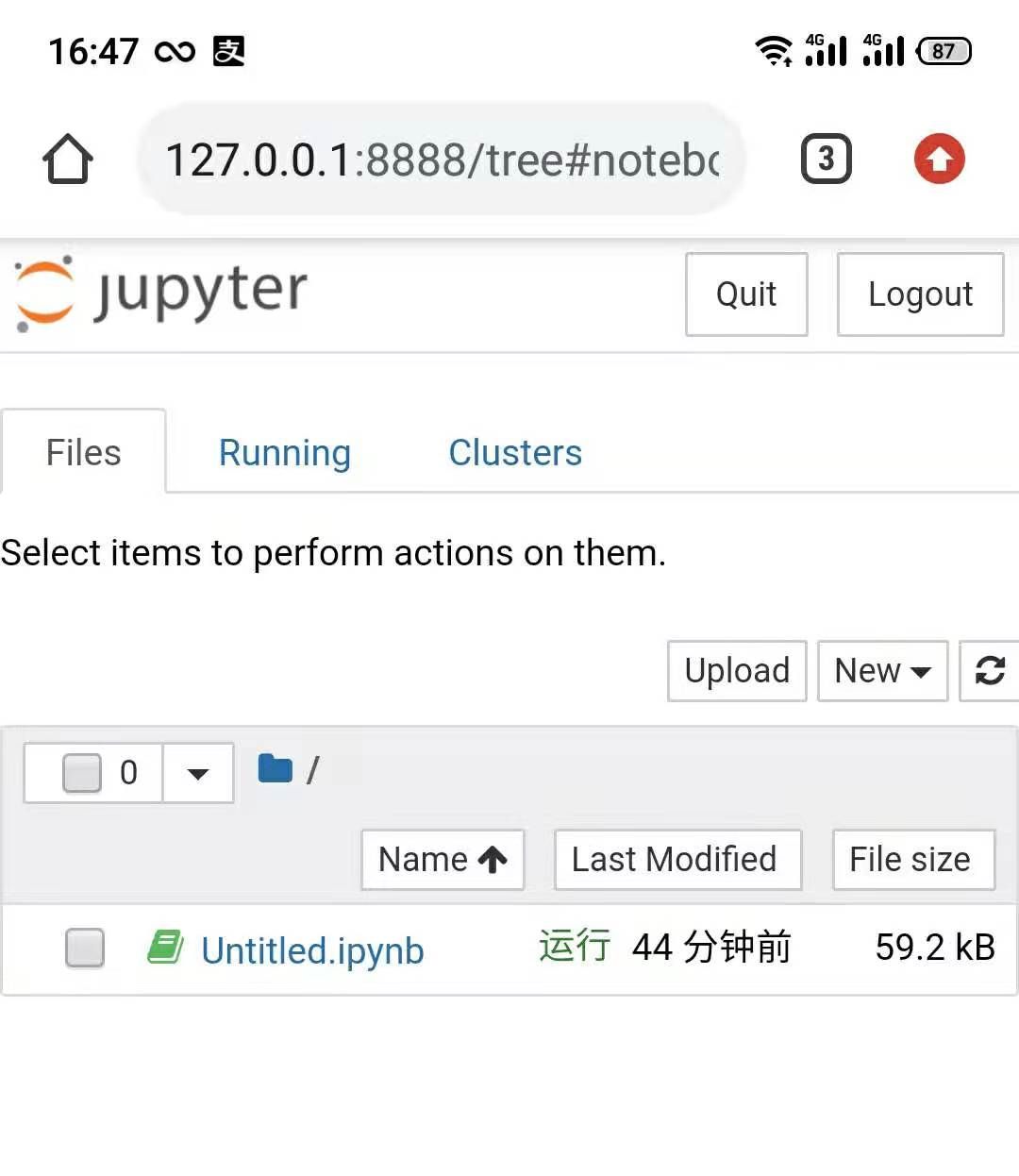Switch to the Clusters tab
Viewport: 1019px width, 1176px height.
tap(515, 452)
